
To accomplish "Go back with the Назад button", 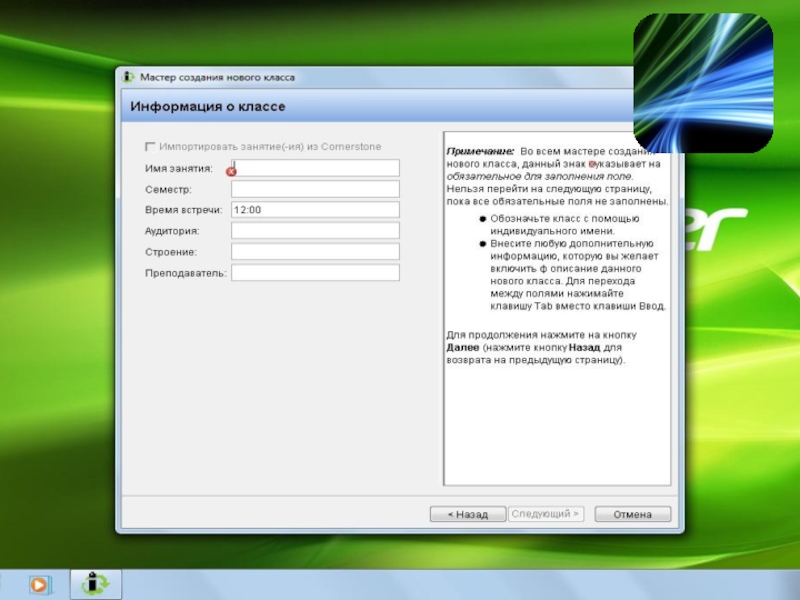I will 467,514.
